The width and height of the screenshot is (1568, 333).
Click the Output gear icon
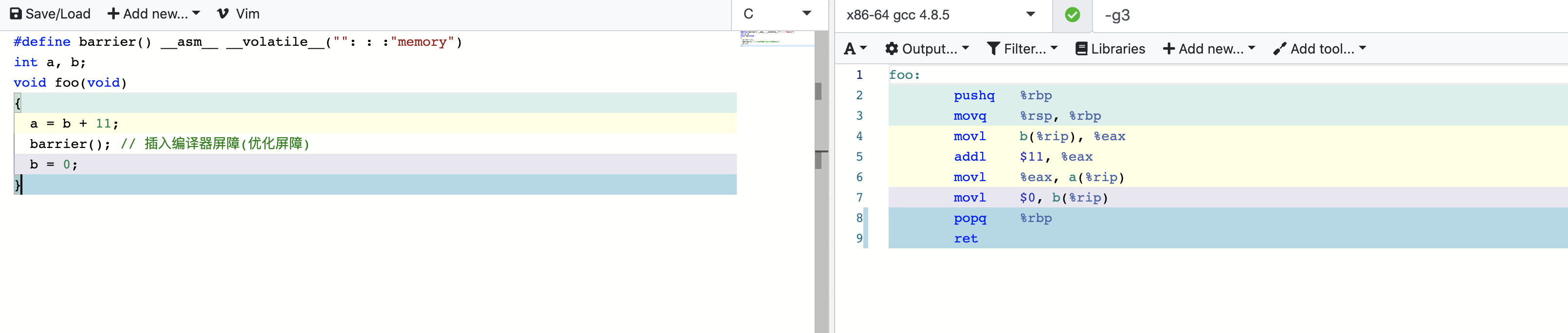891,49
